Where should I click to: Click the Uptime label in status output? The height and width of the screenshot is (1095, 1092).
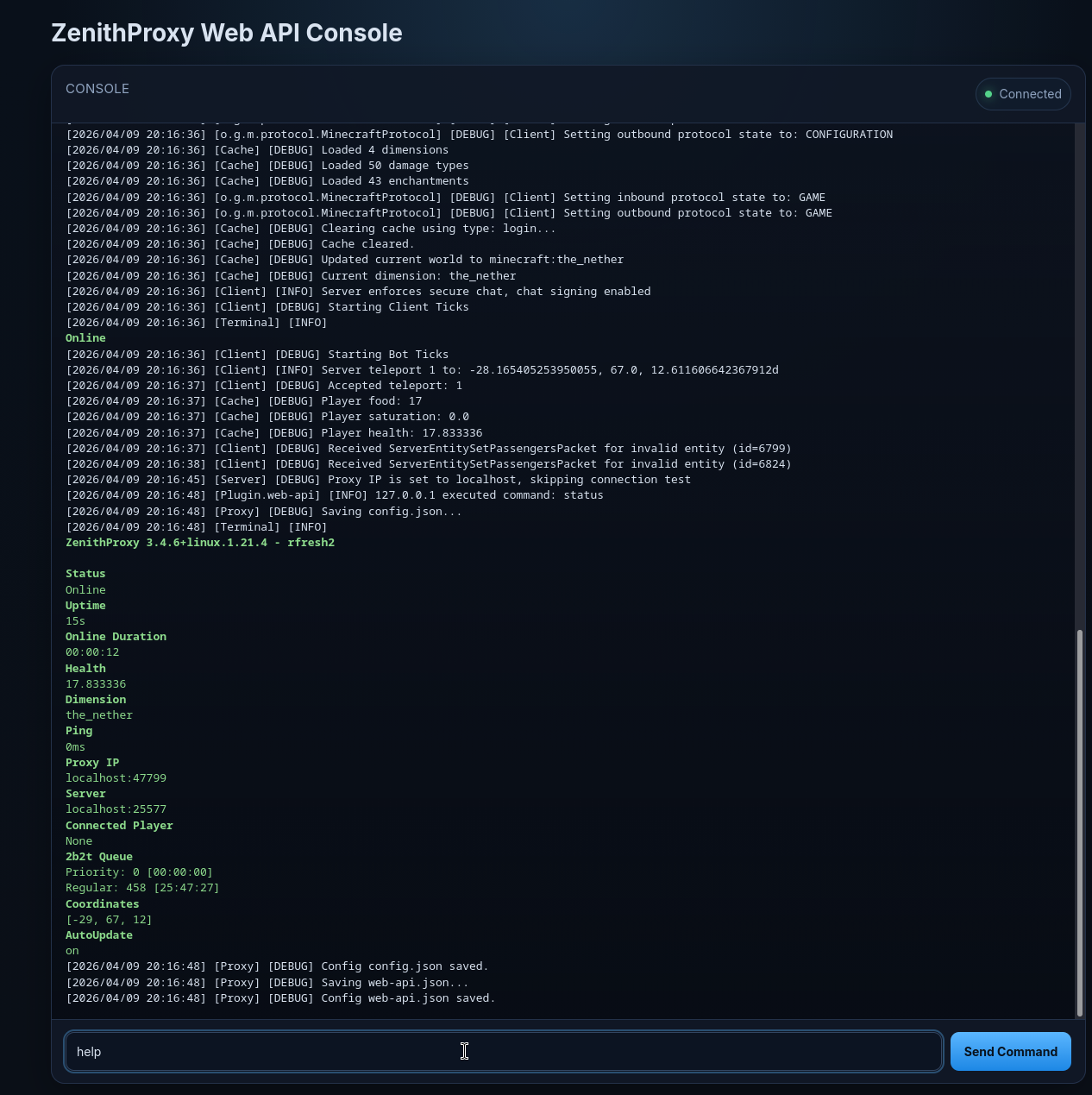85,606
